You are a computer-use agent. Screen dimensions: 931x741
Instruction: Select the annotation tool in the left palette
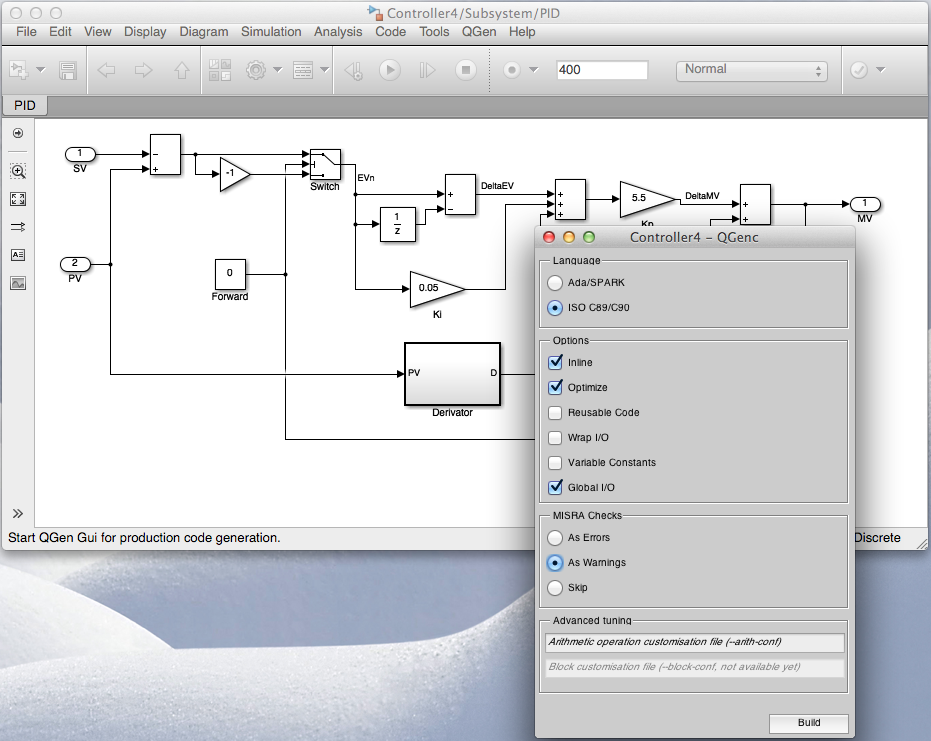click(x=18, y=255)
